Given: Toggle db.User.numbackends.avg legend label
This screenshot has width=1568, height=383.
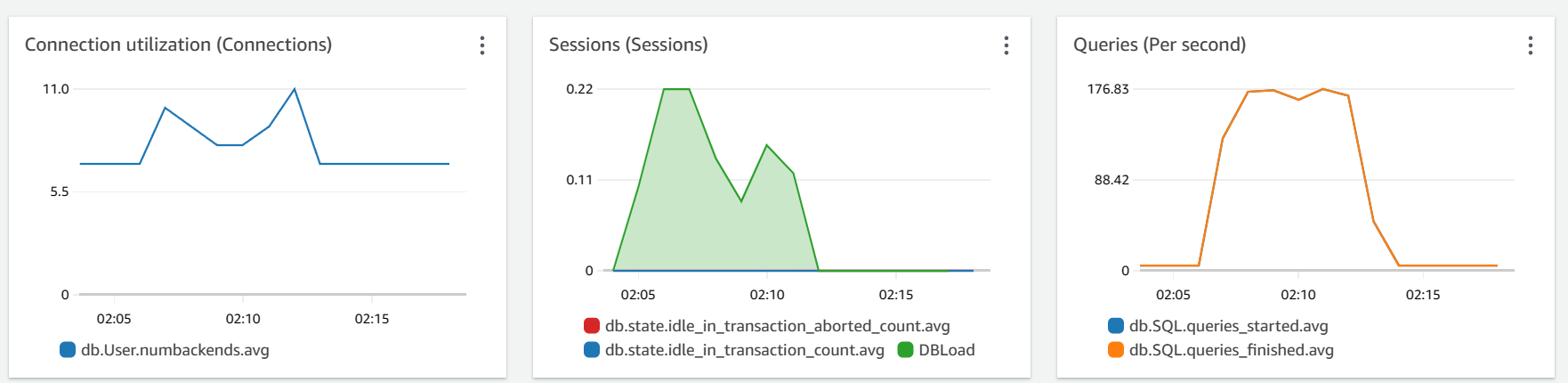Looking at the screenshot, I should (175, 350).
